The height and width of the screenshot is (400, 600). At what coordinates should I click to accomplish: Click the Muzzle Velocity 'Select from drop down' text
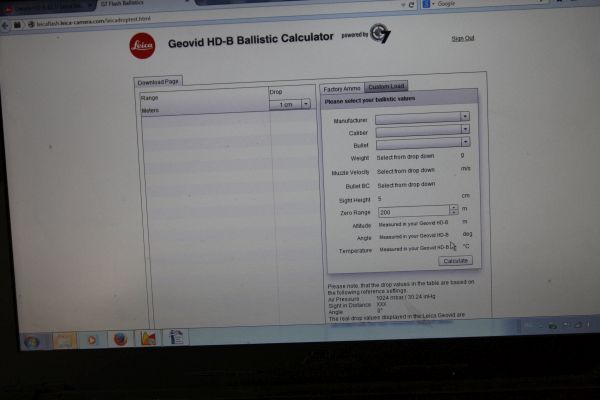406,171
